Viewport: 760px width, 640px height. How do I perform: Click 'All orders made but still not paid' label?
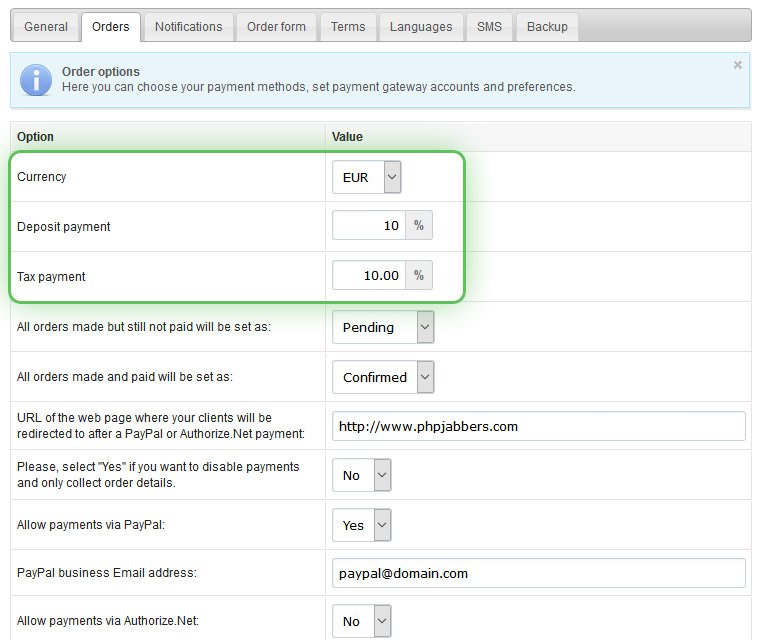[x=143, y=327]
